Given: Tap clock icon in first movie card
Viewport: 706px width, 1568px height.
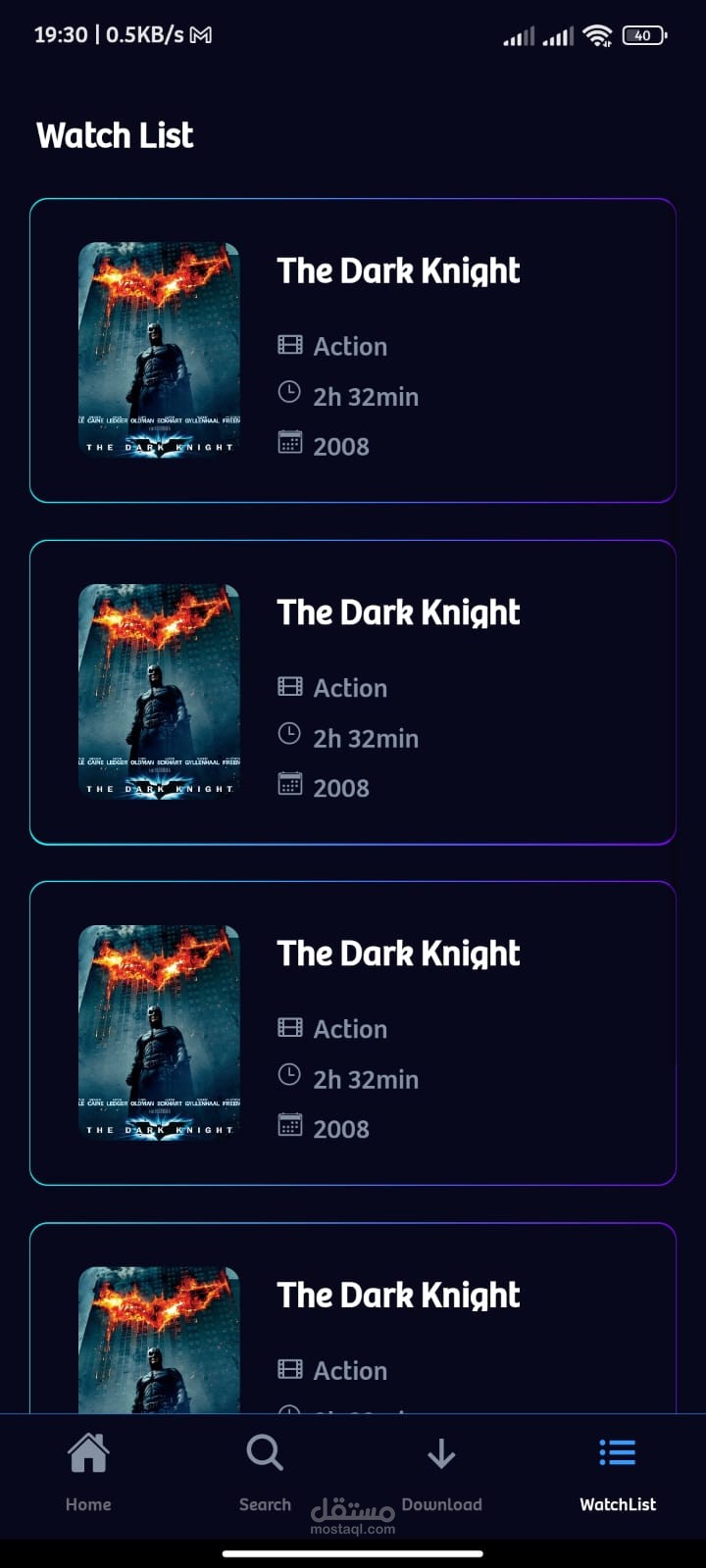Looking at the screenshot, I should [289, 392].
